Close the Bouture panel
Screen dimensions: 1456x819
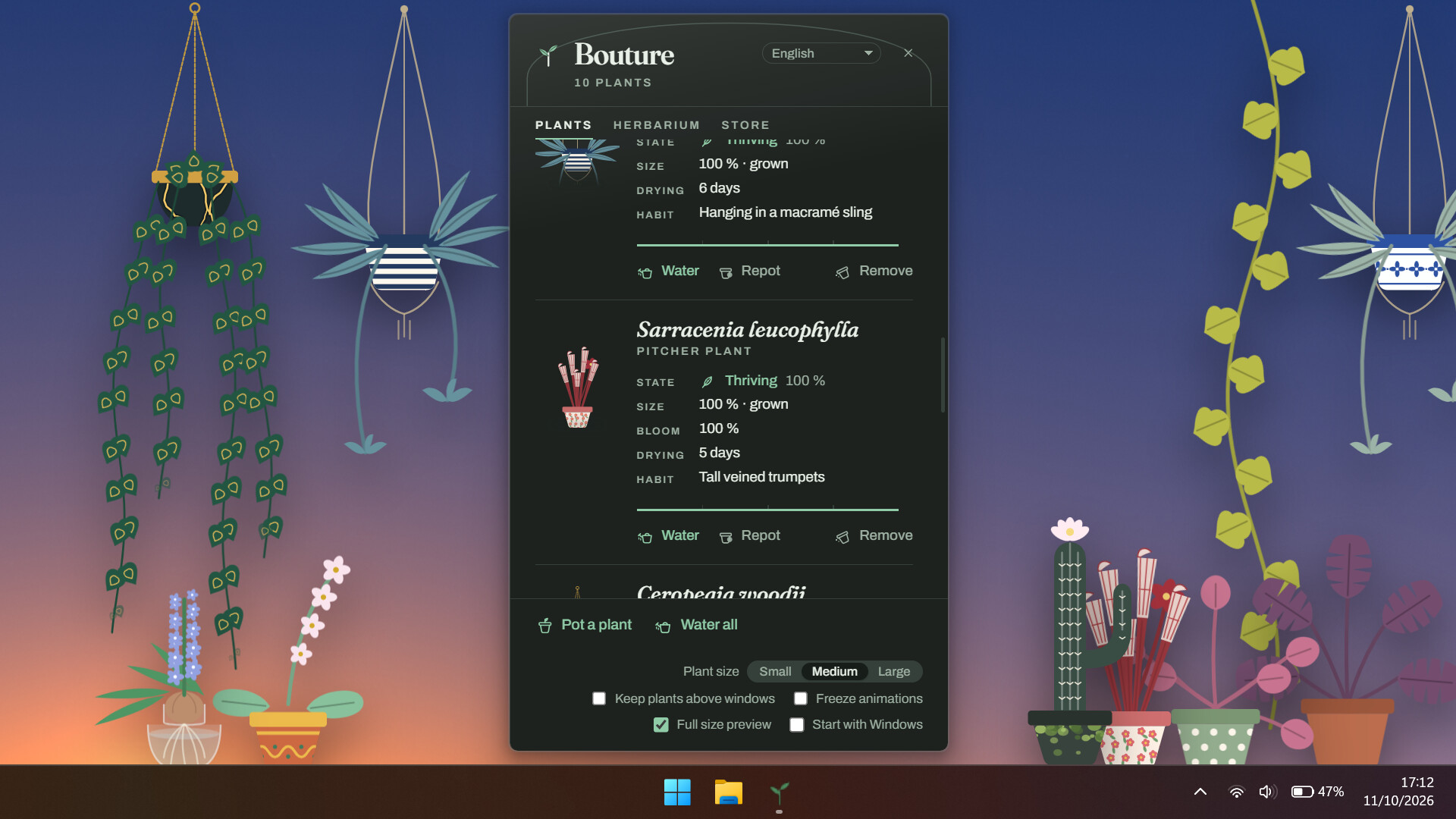pos(908,53)
